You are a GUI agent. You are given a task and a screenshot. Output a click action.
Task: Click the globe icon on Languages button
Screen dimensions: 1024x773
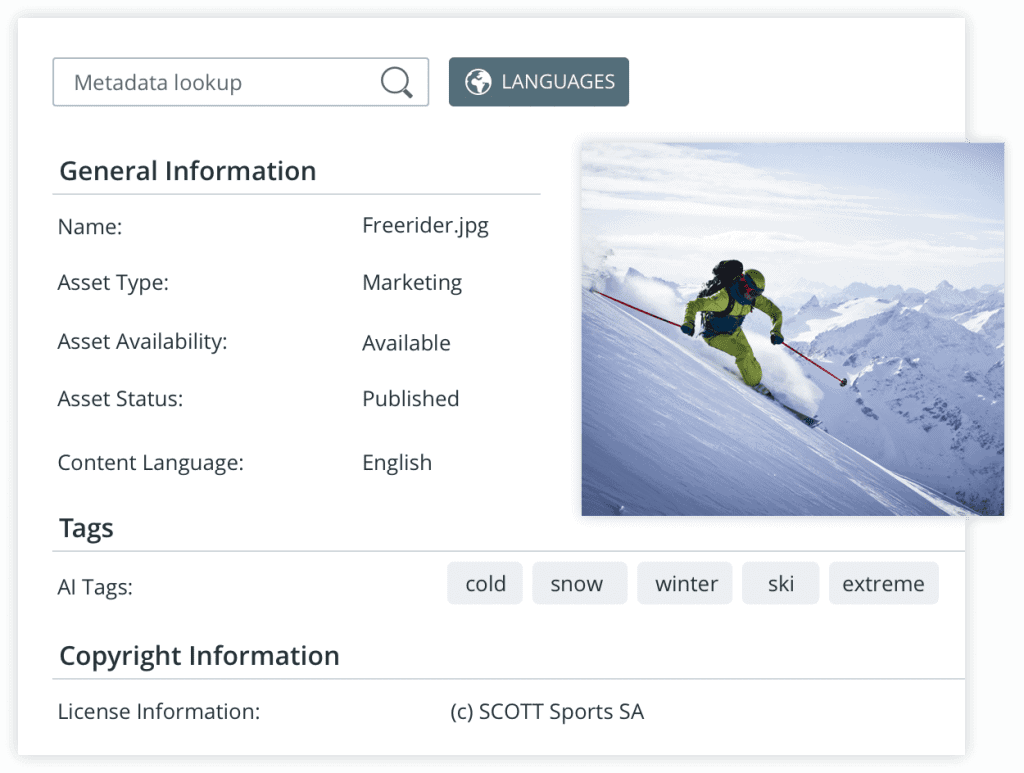pos(479,82)
